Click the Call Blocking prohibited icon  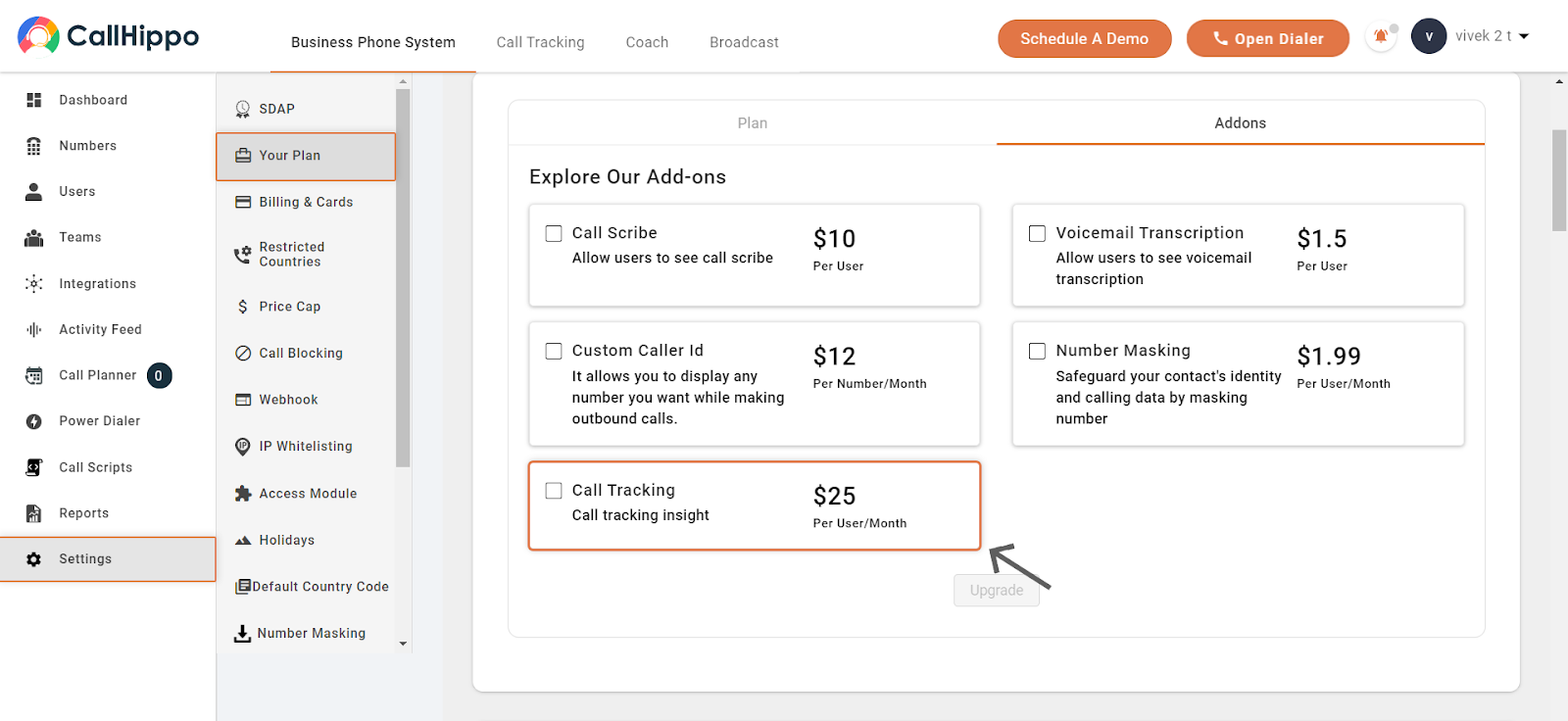(x=243, y=354)
